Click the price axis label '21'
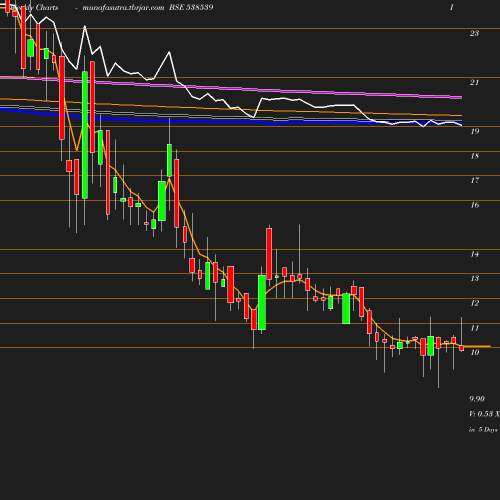The height and width of the screenshot is (500, 500). click(474, 82)
